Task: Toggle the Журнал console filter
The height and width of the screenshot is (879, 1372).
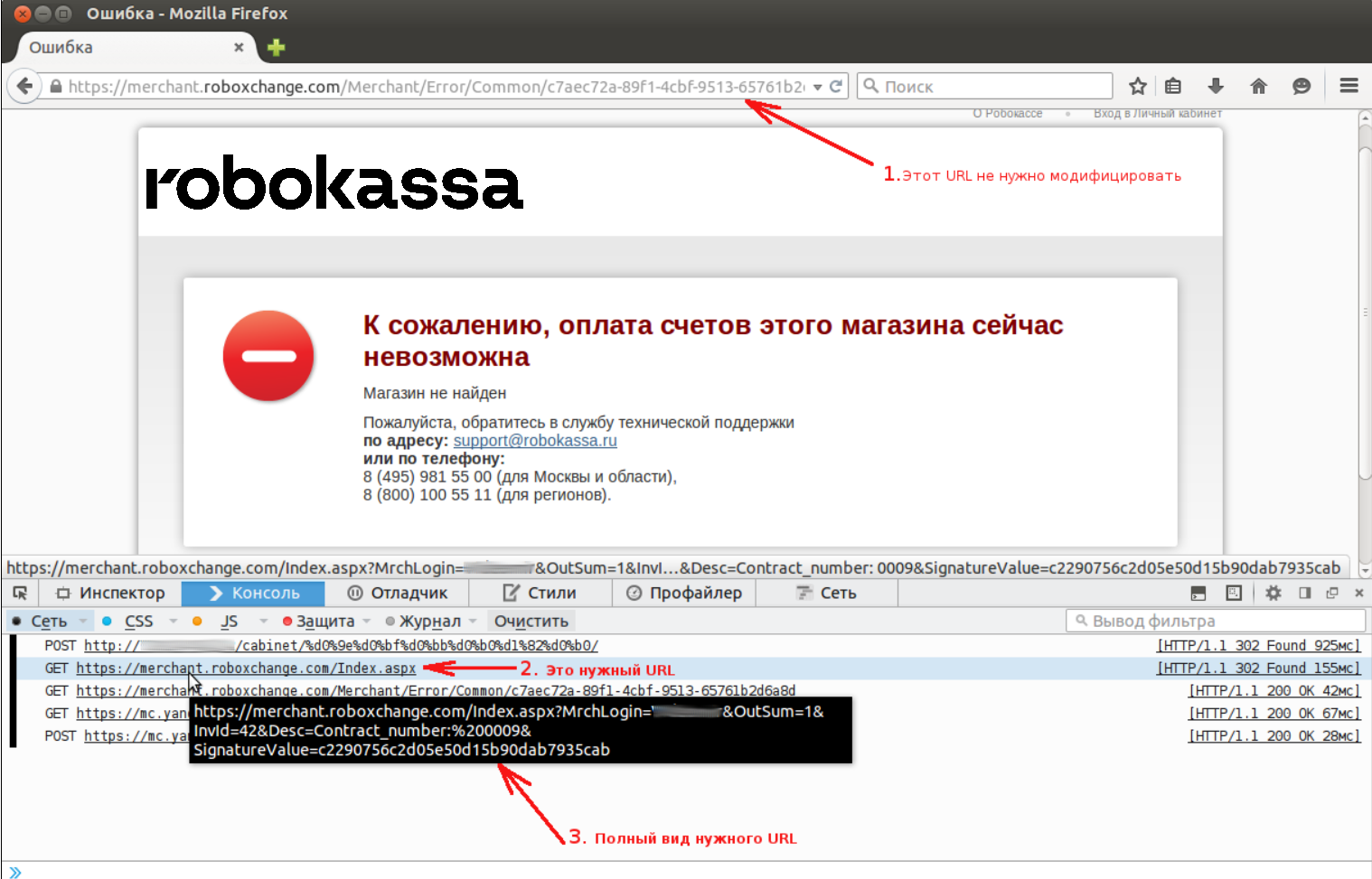Action: [x=423, y=621]
